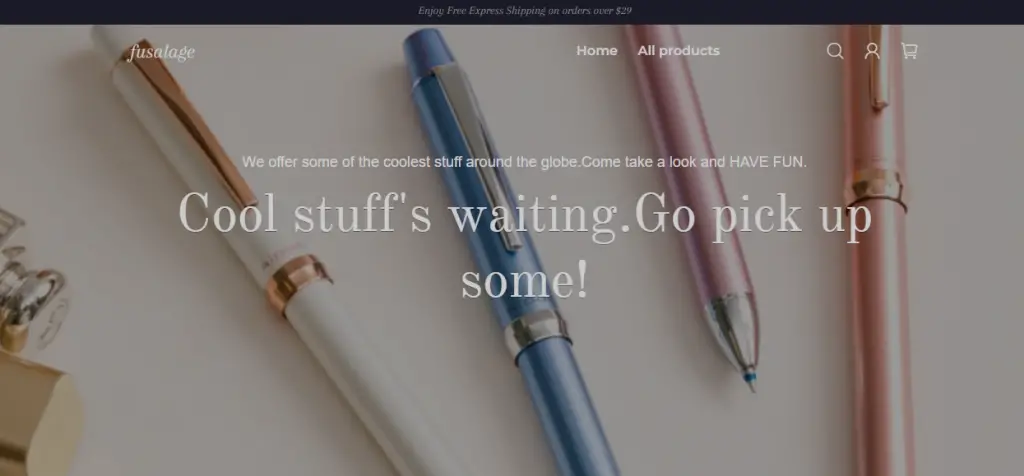1024x476 pixels.
Task: Click the "Cool stuff's waiting" hero heading
Action: pos(524,246)
